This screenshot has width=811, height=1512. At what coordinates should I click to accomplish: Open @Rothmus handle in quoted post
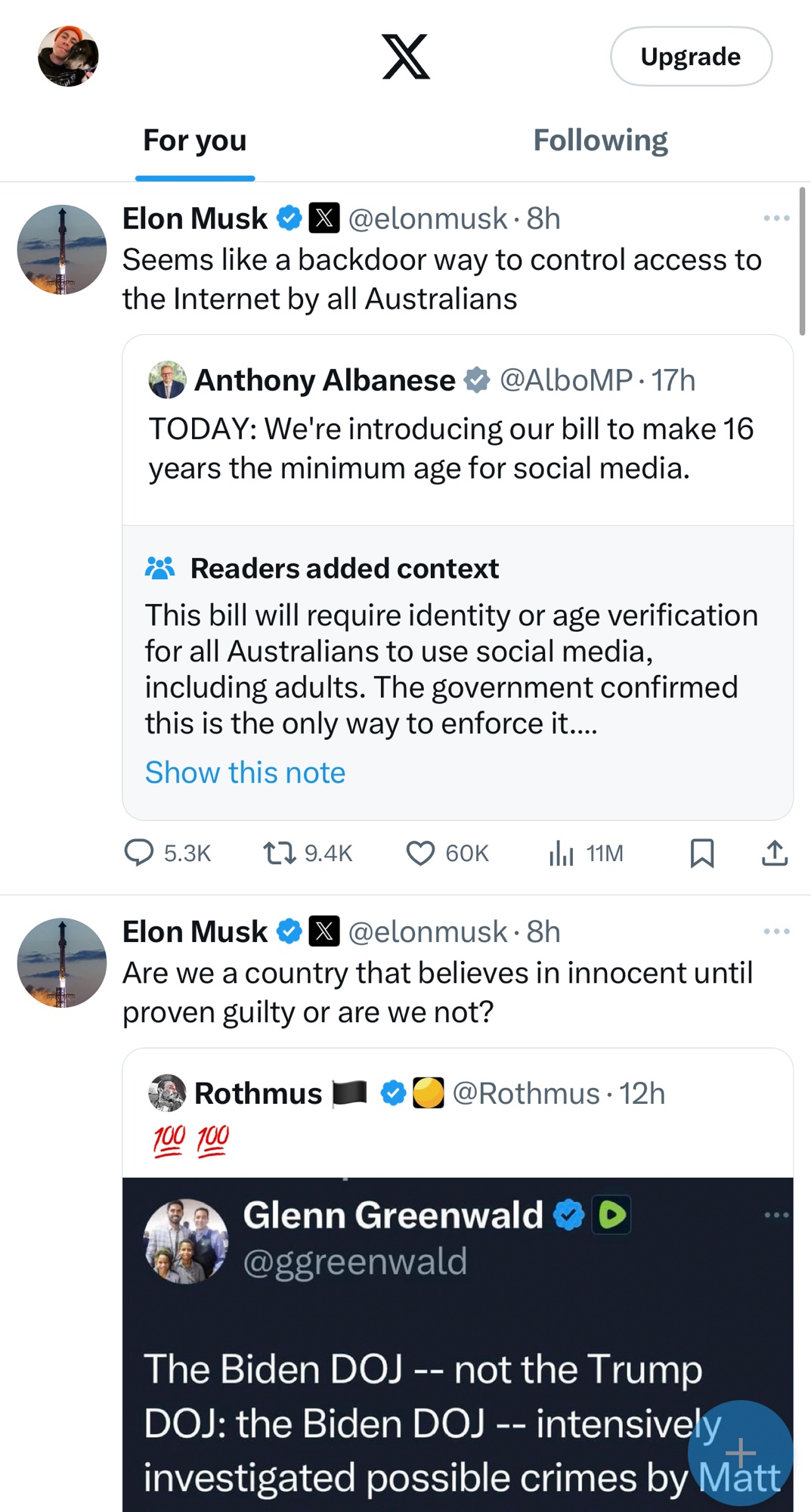[526, 1093]
